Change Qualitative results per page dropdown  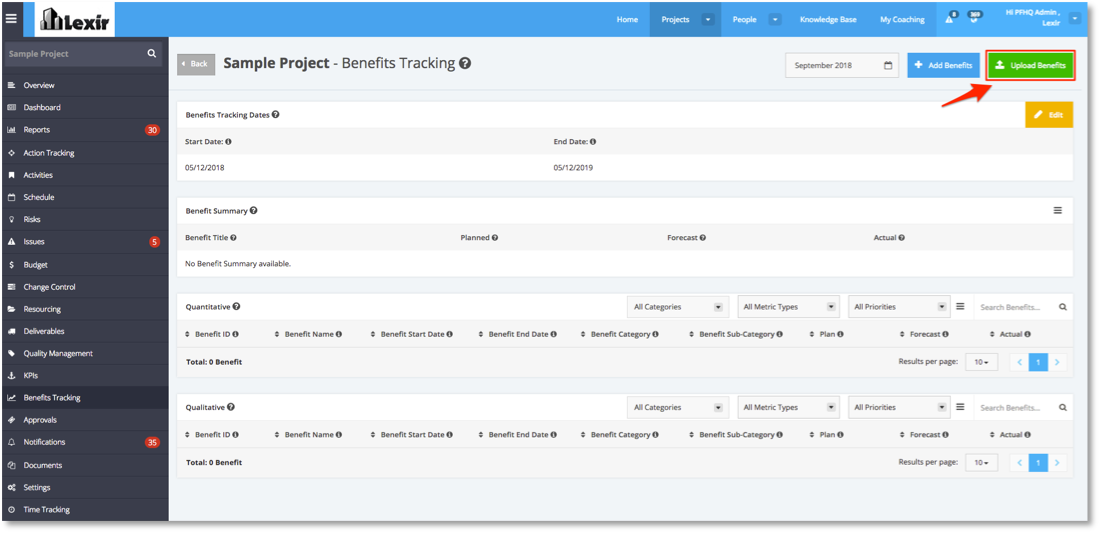point(981,463)
